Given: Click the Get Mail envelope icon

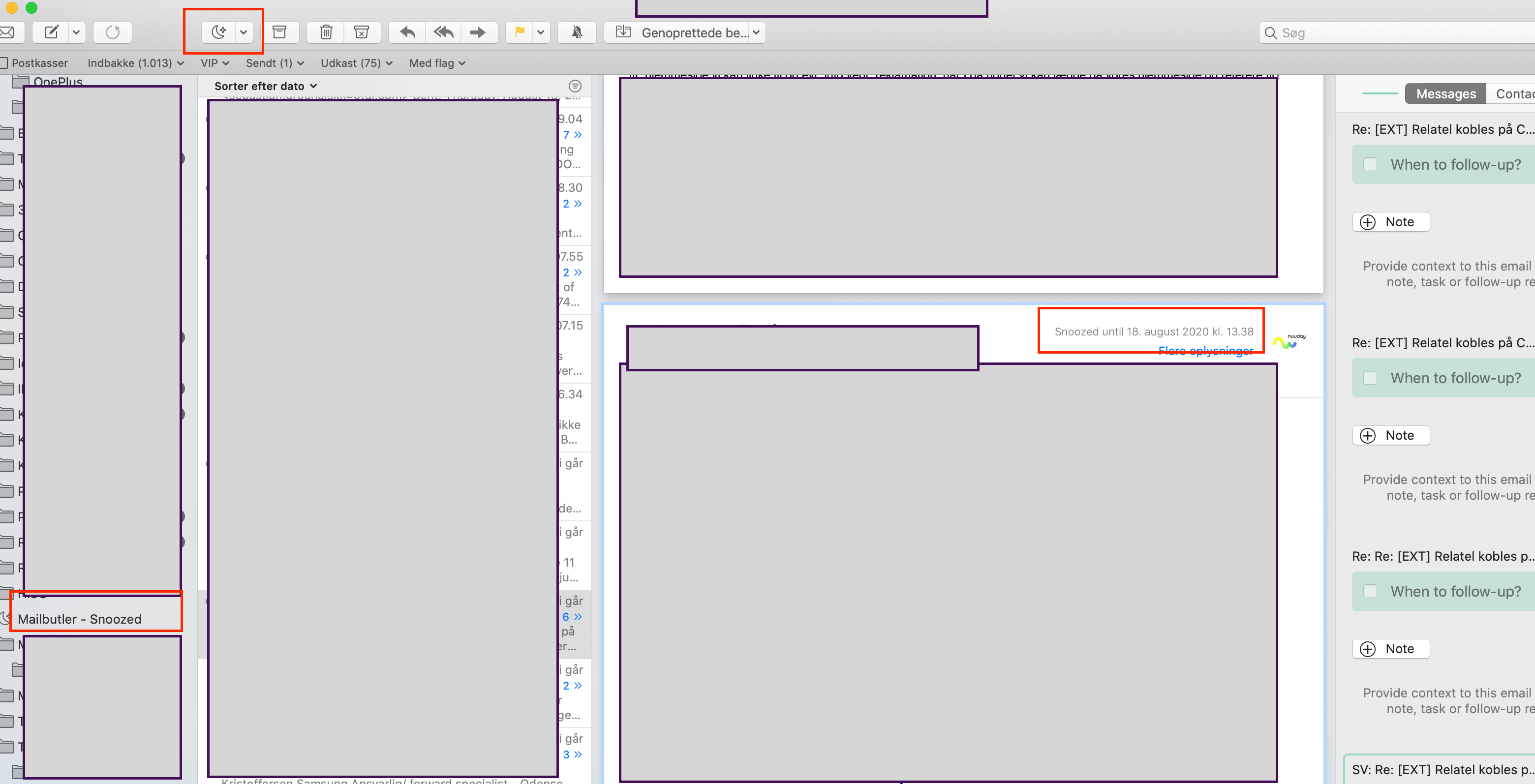Looking at the screenshot, I should click(x=7, y=32).
